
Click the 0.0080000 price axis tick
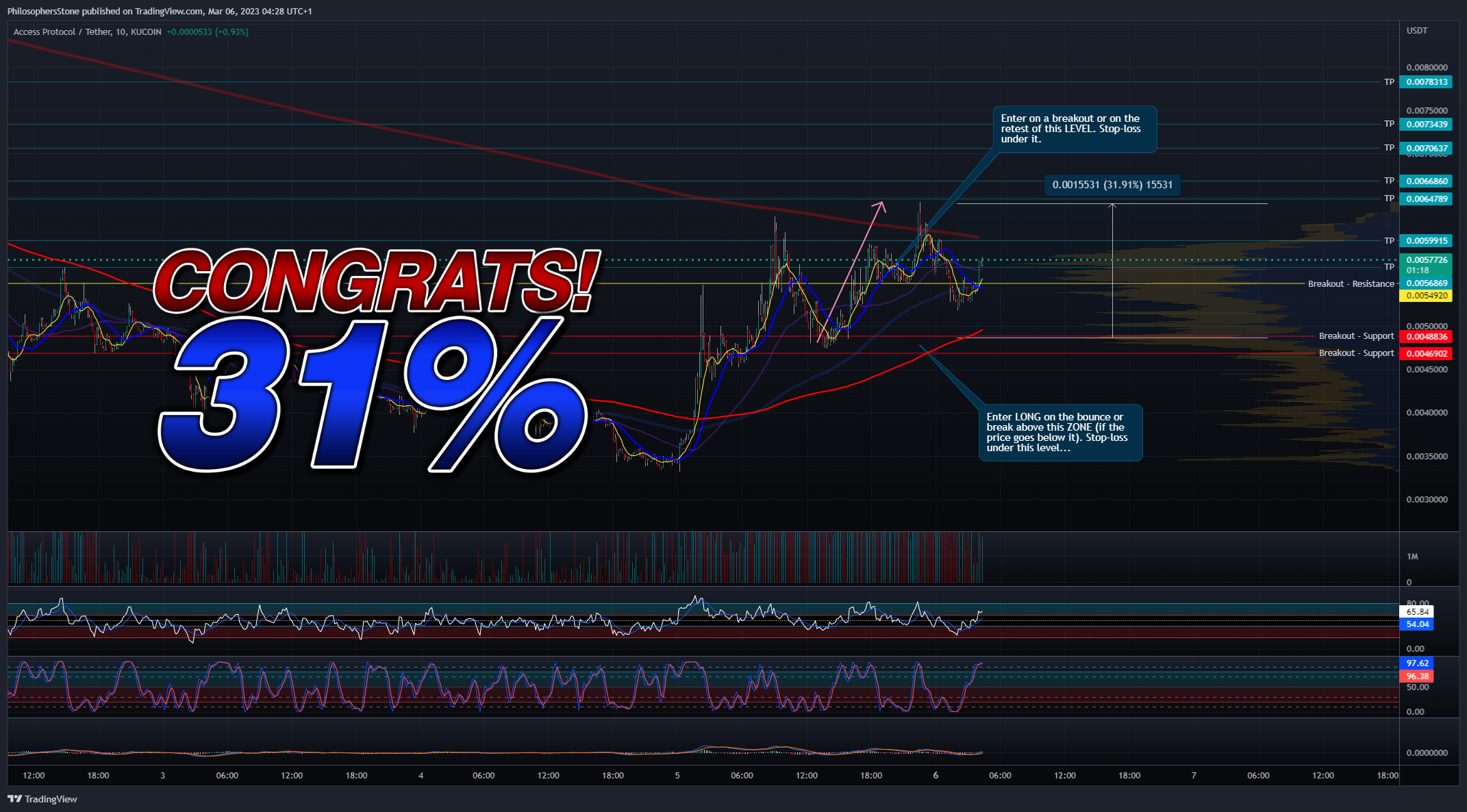click(1427, 68)
